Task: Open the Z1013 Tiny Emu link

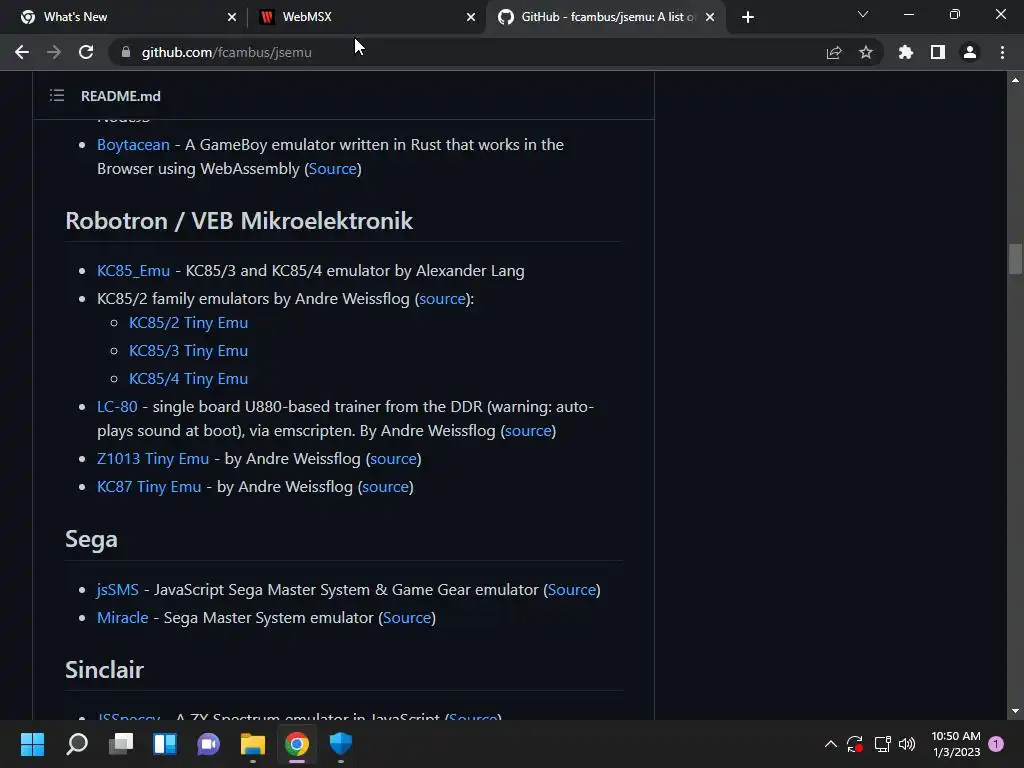Action: 153,458
